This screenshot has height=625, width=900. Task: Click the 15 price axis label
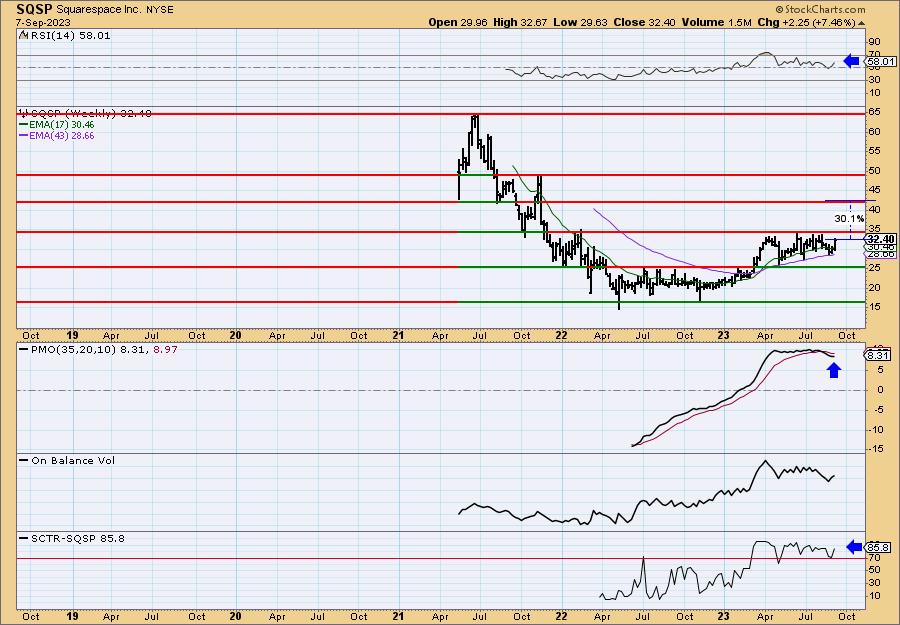click(875, 307)
